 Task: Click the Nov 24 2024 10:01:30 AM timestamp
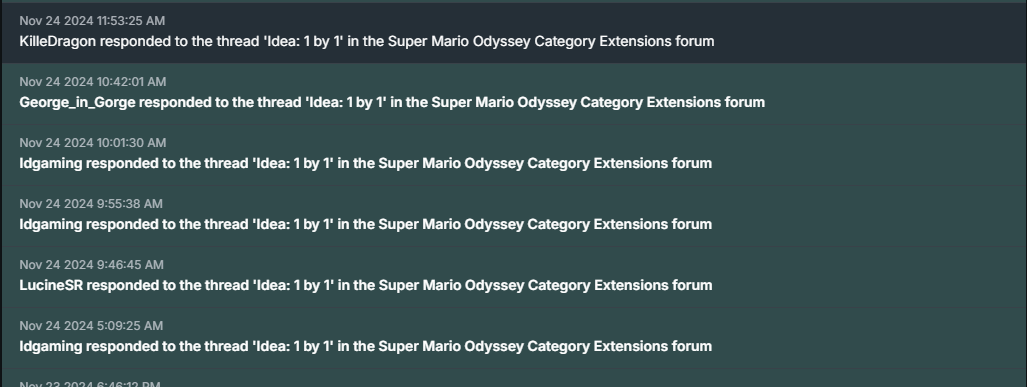(93, 143)
